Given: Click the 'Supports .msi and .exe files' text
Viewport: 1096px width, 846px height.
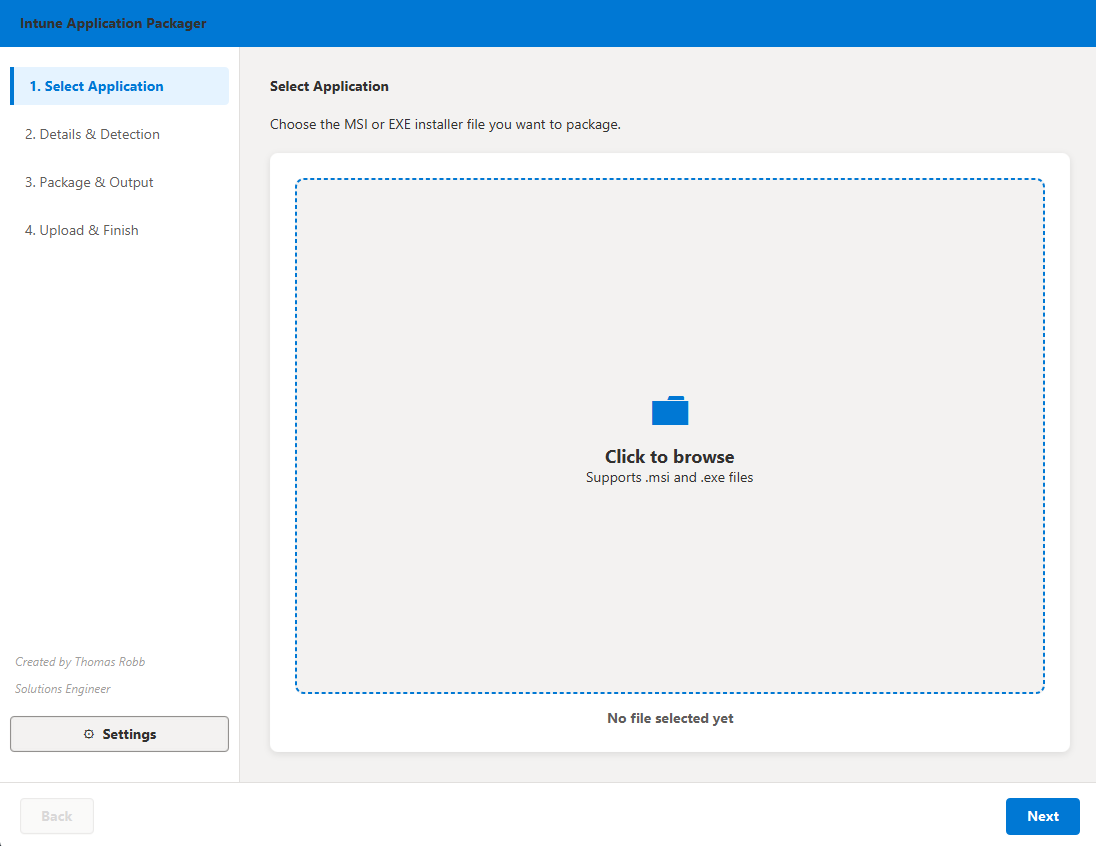Looking at the screenshot, I should click(x=670, y=478).
